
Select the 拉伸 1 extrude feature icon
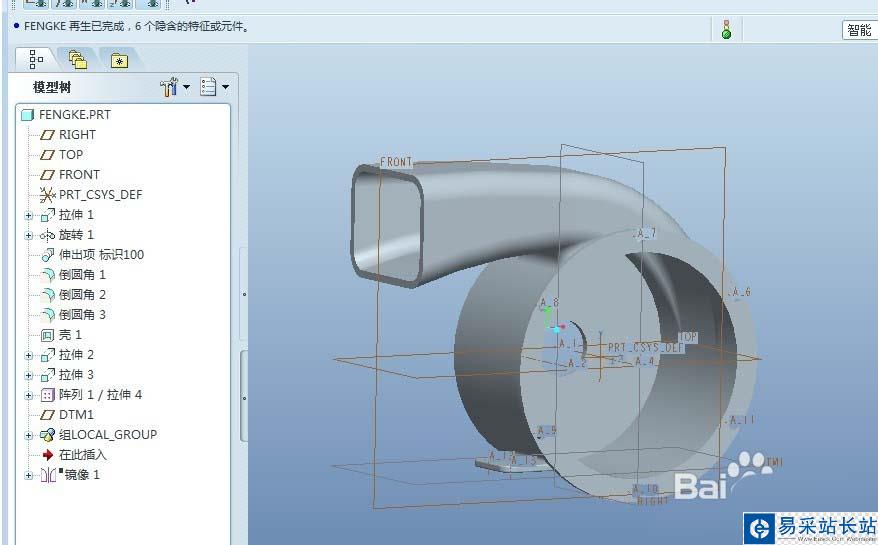point(48,215)
